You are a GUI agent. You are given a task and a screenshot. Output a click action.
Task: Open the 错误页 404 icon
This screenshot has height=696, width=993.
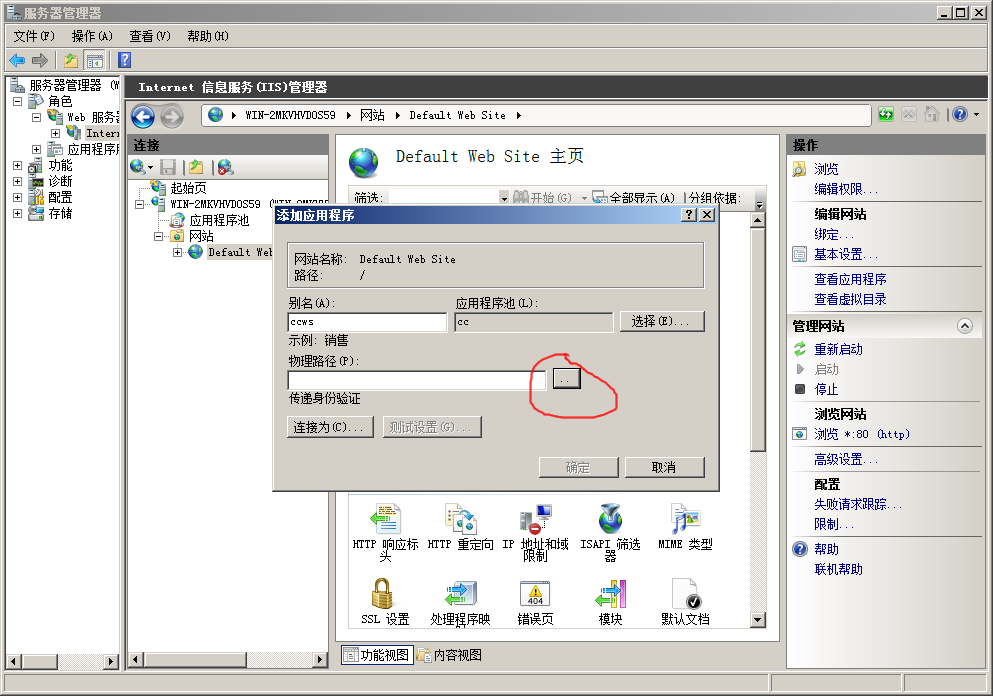535,596
